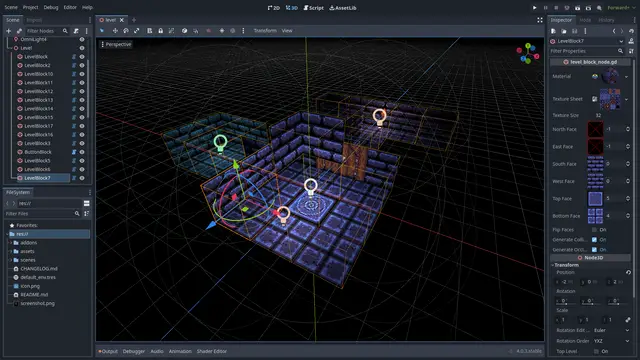Enable Top Level checkbox
The height and width of the screenshot is (360, 640).
(596, 351)
